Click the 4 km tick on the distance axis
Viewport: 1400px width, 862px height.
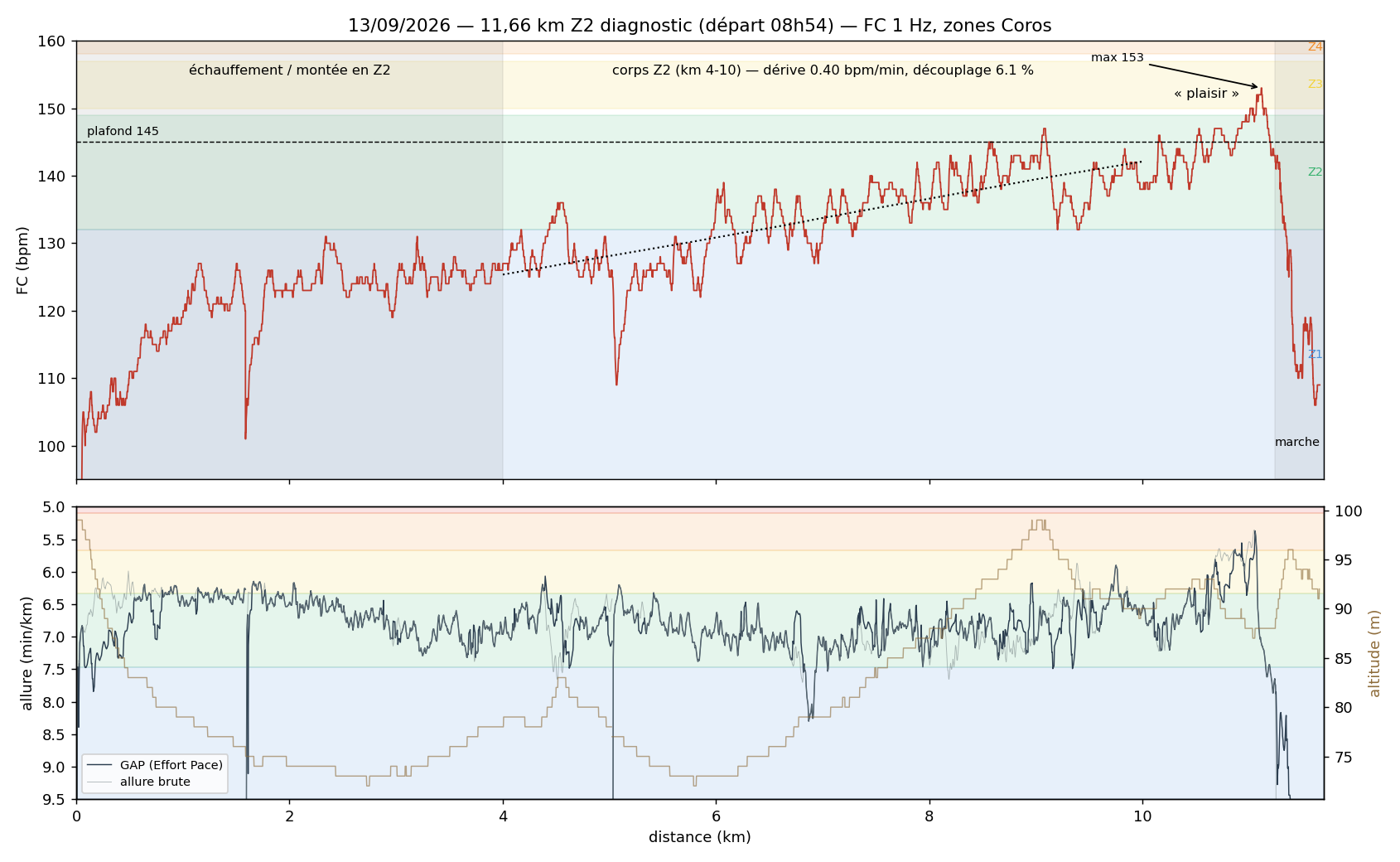(x=503, y=817)
